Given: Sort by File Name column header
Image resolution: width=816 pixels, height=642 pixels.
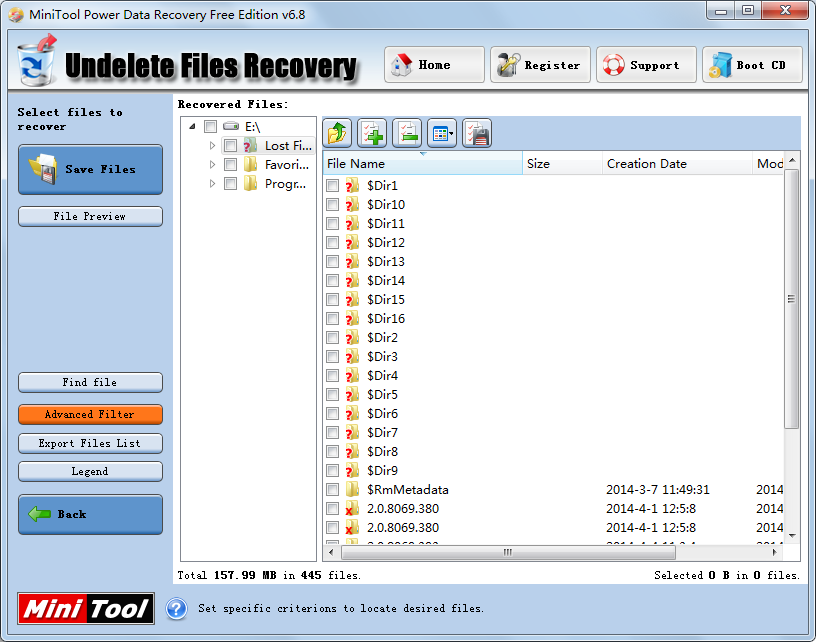Looking at the screenshot, I should pyautogui.click(x=423, y=163).
